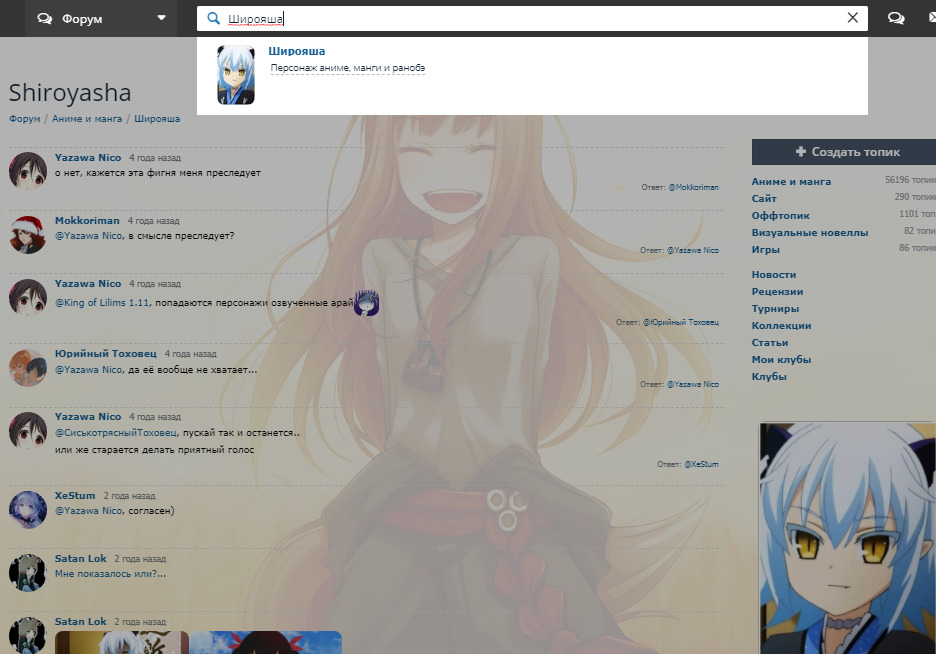Click the @Mokkoriman reply link
936x654 pixels.
coord(693,187)
